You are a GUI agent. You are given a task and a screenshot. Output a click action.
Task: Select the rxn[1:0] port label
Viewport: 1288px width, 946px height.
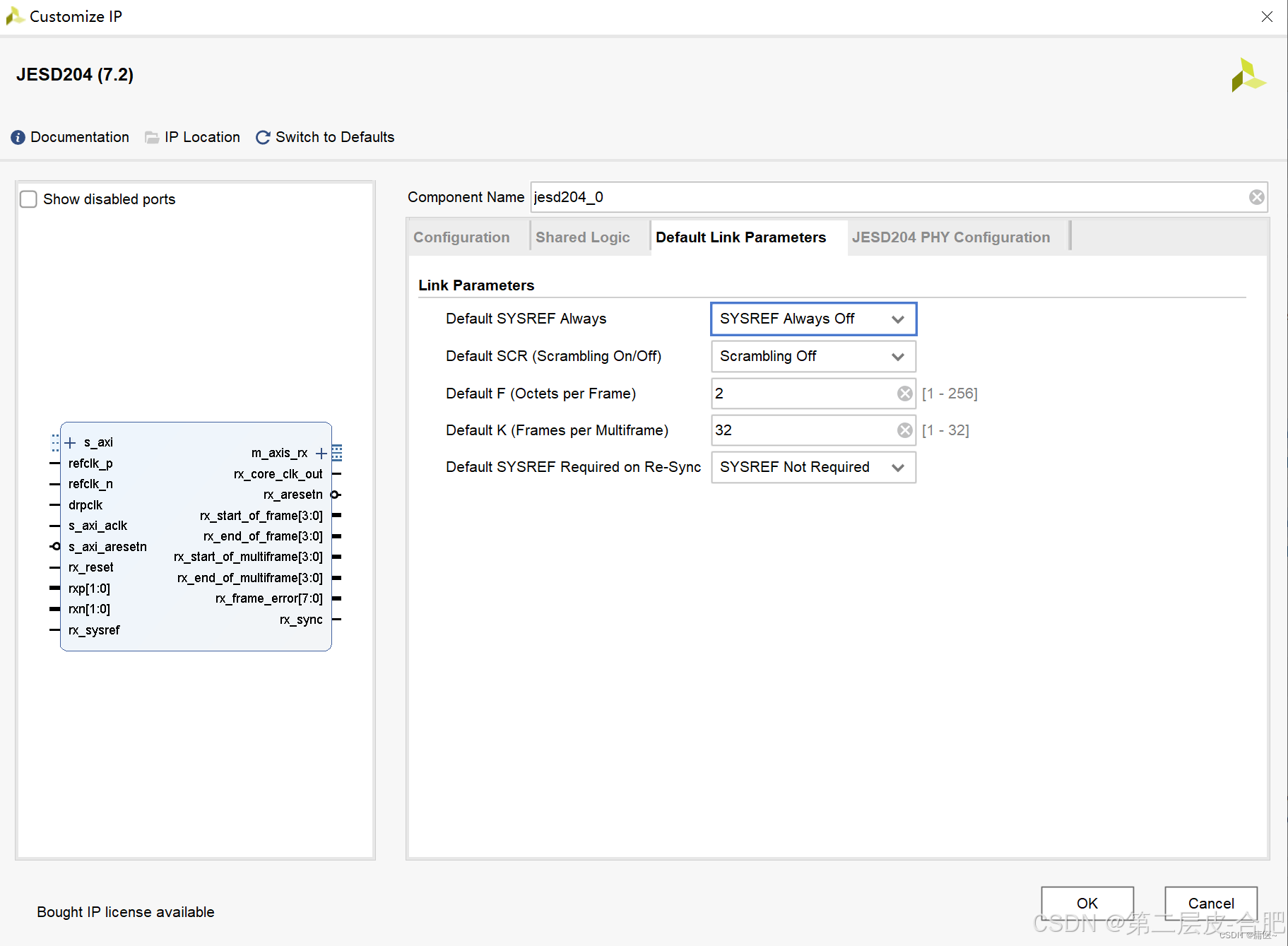pyautogui.click(x=89, y=609)
